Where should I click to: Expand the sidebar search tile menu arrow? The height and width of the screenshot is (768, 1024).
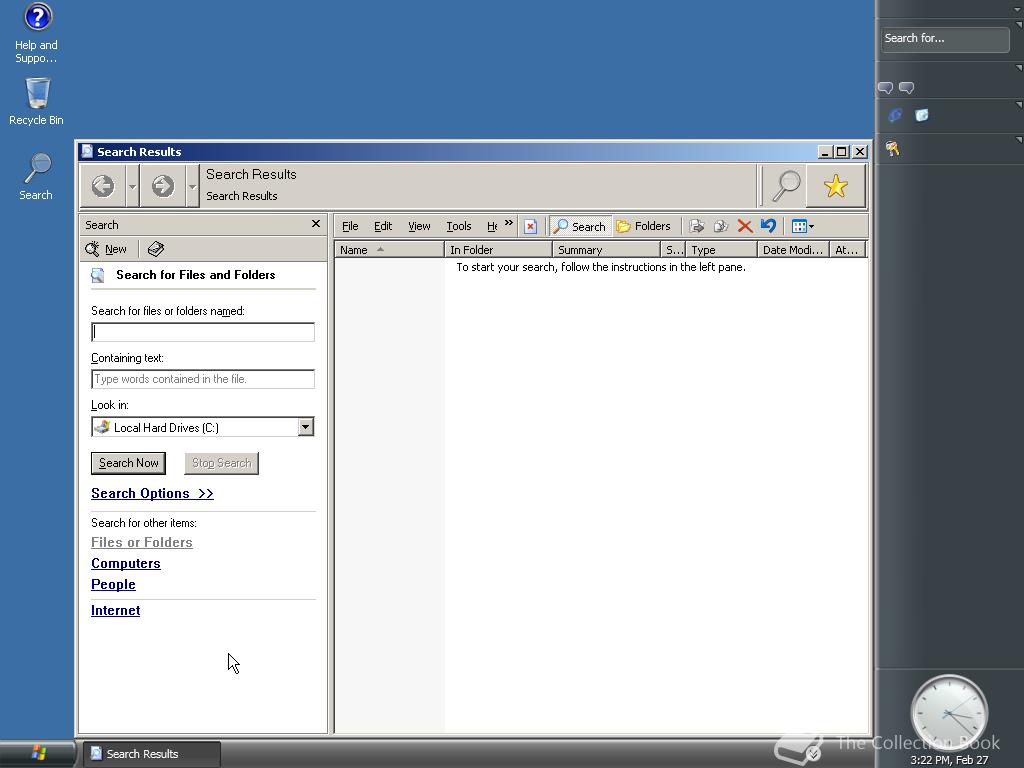pyautogui.click(x=1019, y=25)
